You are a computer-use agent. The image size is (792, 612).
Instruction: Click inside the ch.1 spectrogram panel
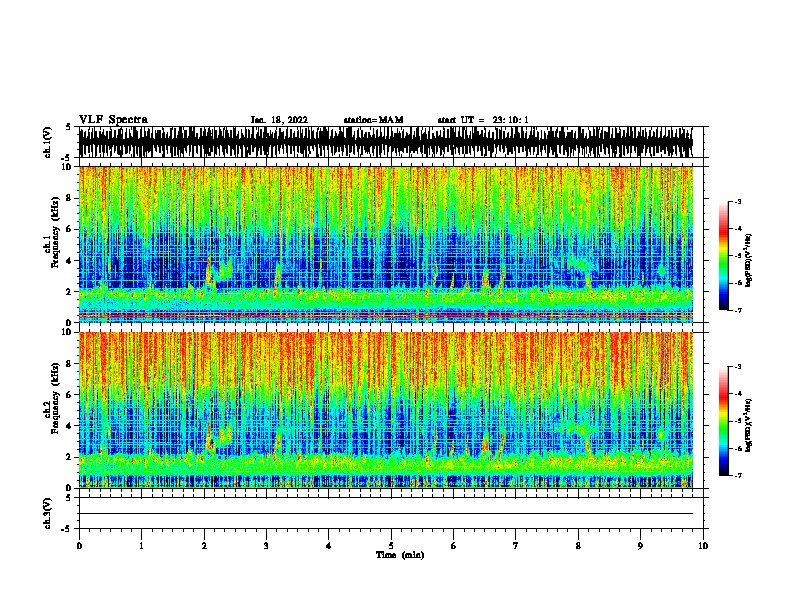coord(386,244)
